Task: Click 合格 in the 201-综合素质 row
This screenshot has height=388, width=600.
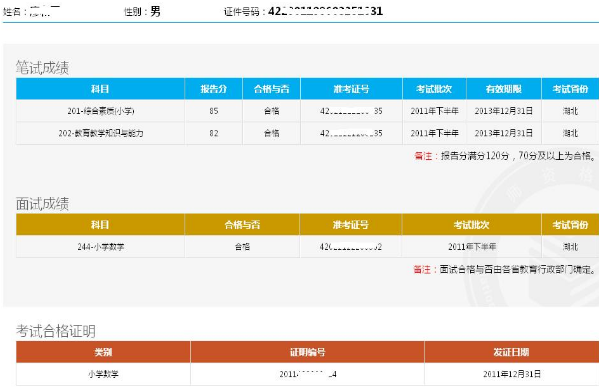Action: coord(271,111)
